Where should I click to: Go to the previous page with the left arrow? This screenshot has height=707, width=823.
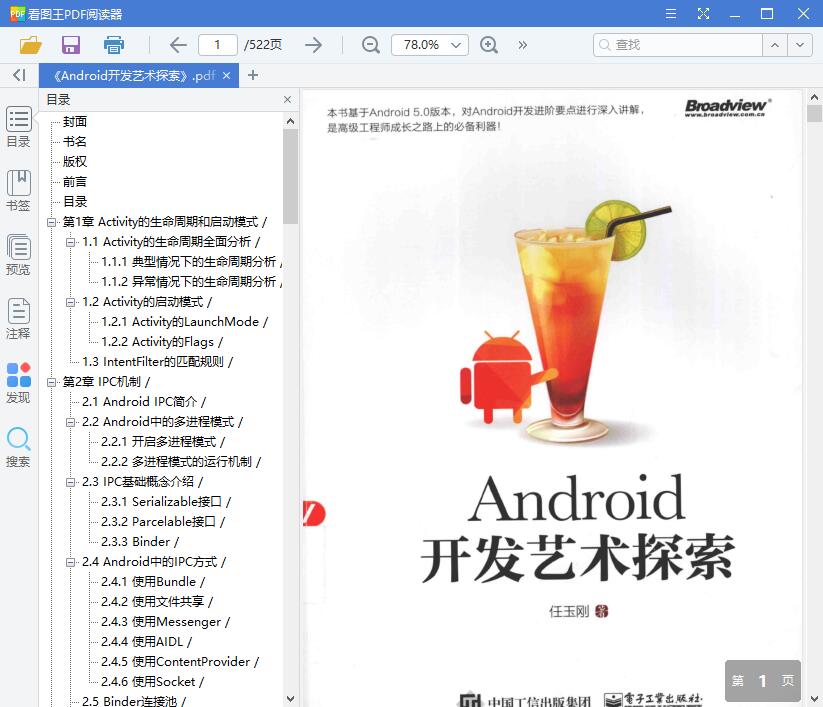(178, 45)
